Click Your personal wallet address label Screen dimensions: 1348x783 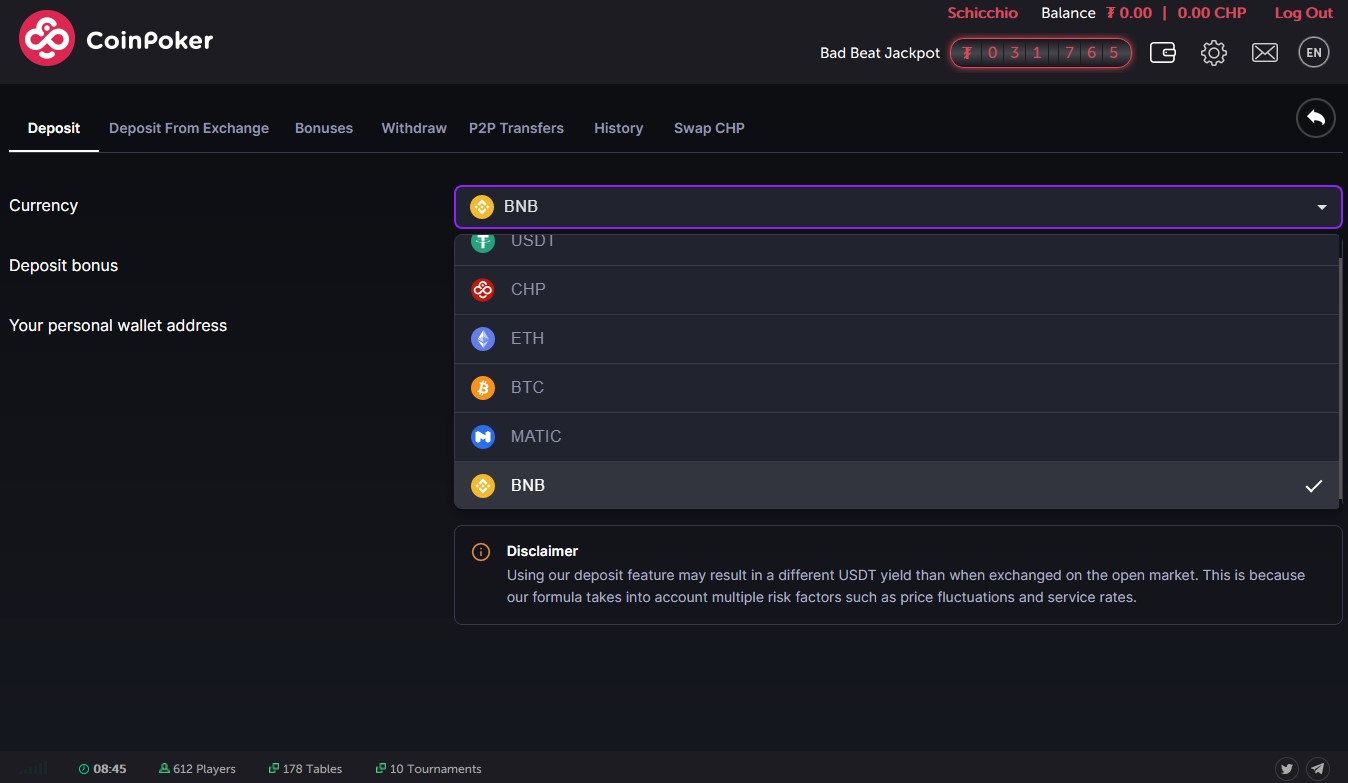point(118,326)
